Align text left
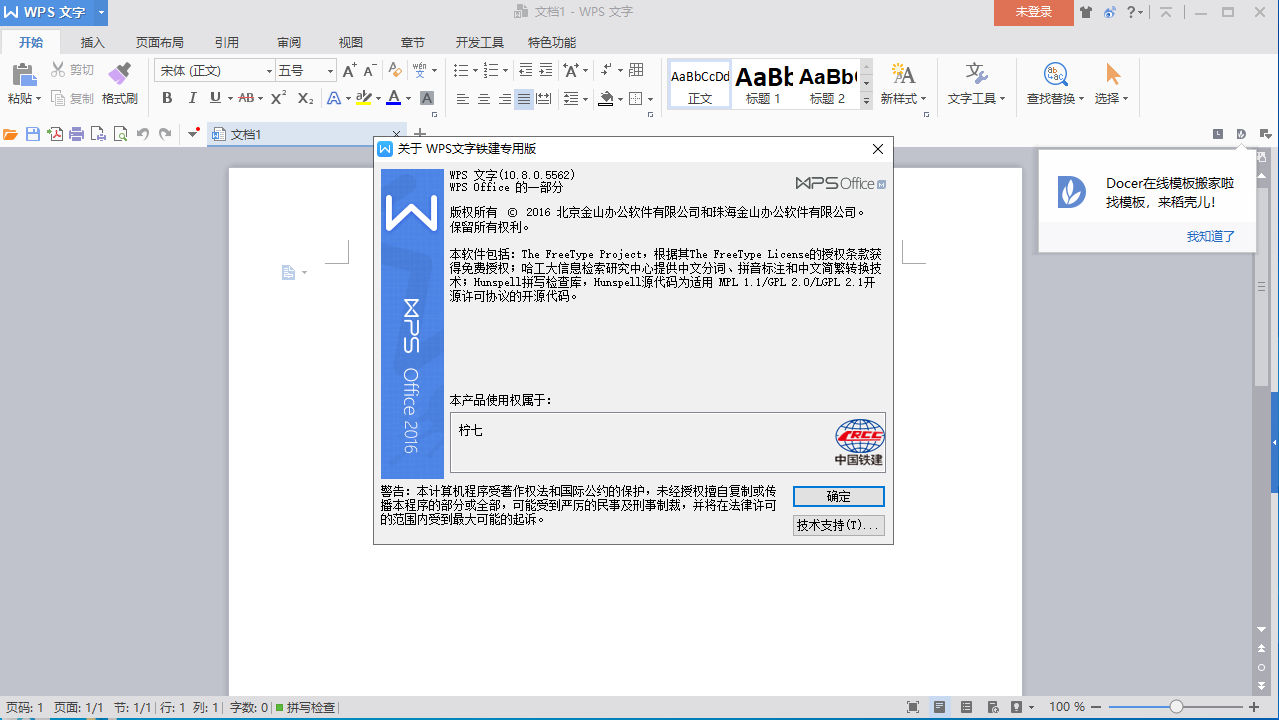Image resolution: width=1279 pixels, height=720 pixels. pos(463,99)
